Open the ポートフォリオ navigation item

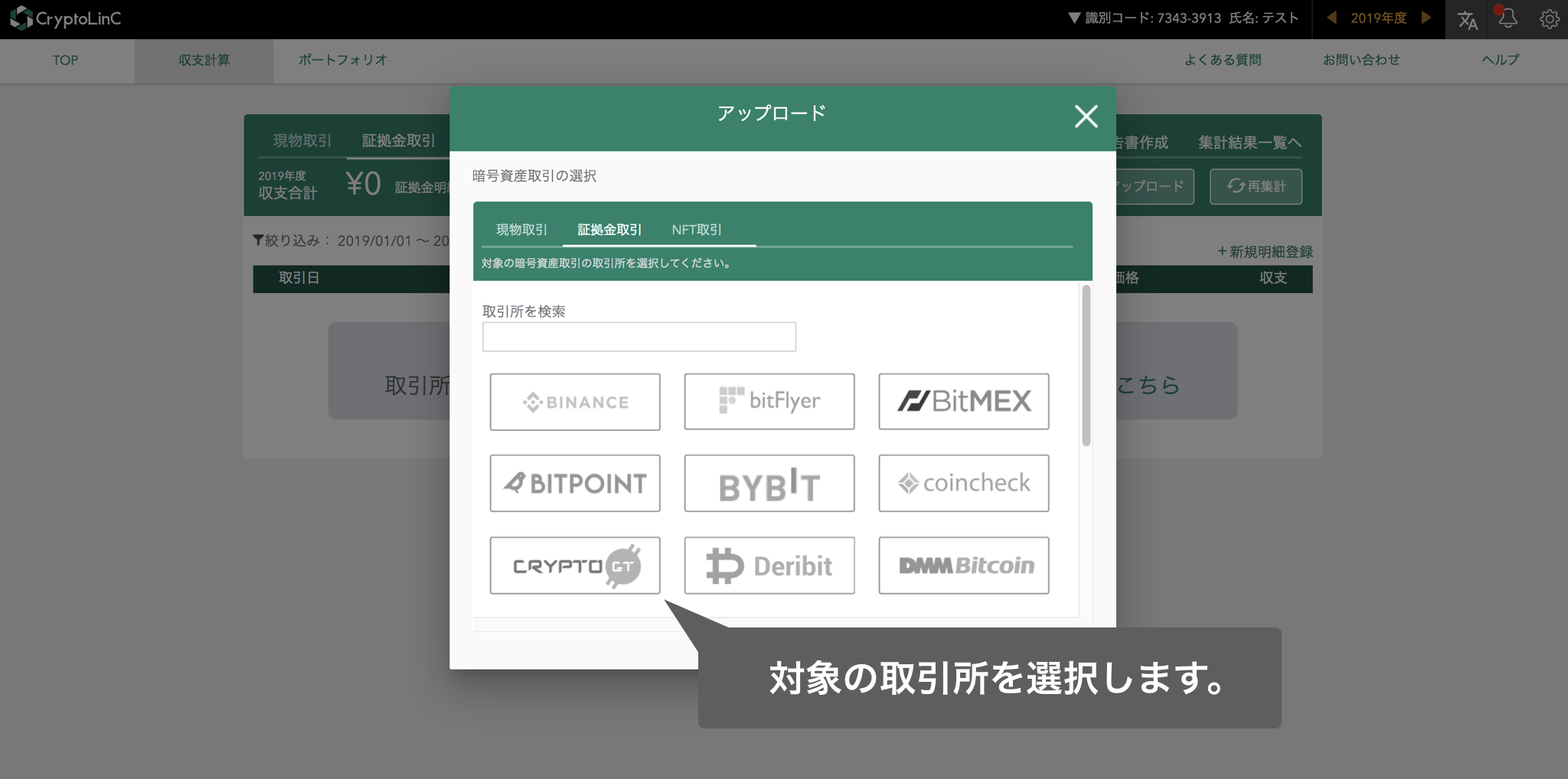coord(343,60)
